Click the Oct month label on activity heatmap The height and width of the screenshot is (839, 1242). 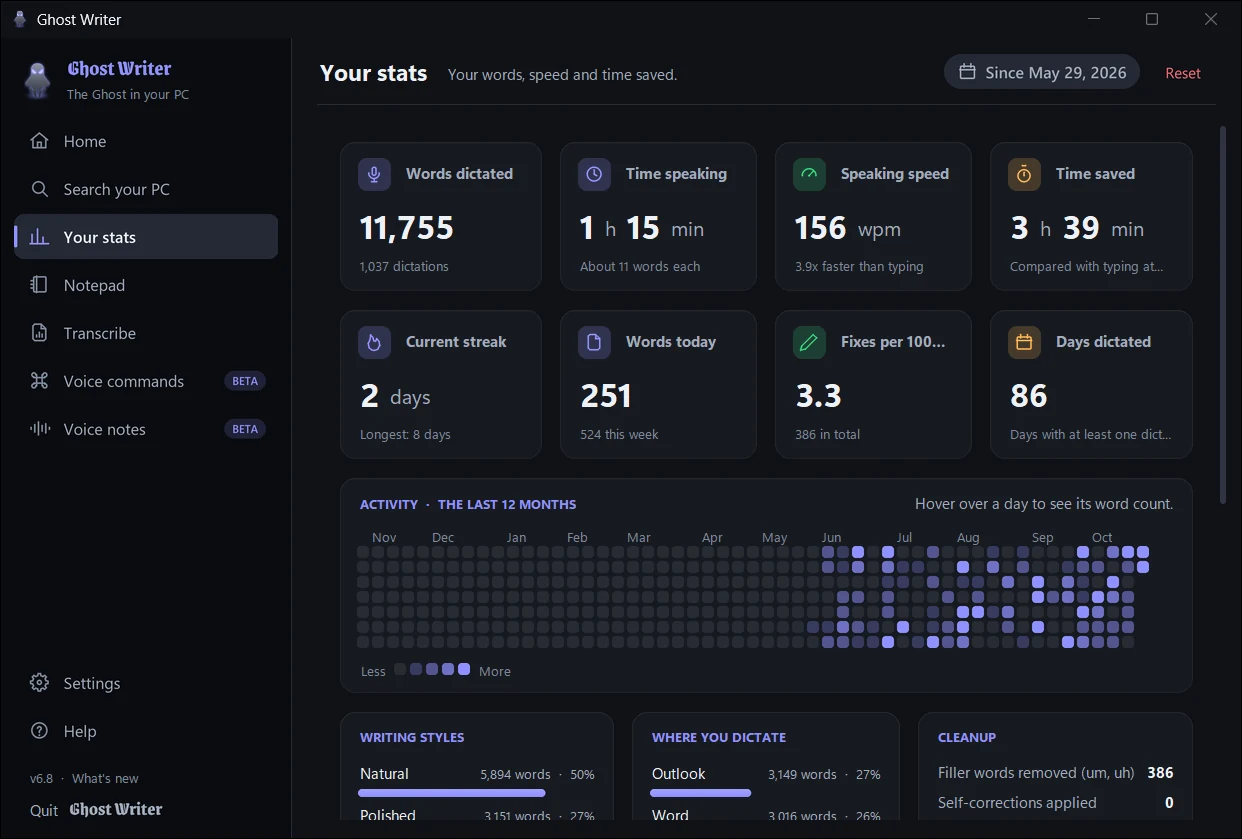pyautogui.click(x=1102, y=537)
